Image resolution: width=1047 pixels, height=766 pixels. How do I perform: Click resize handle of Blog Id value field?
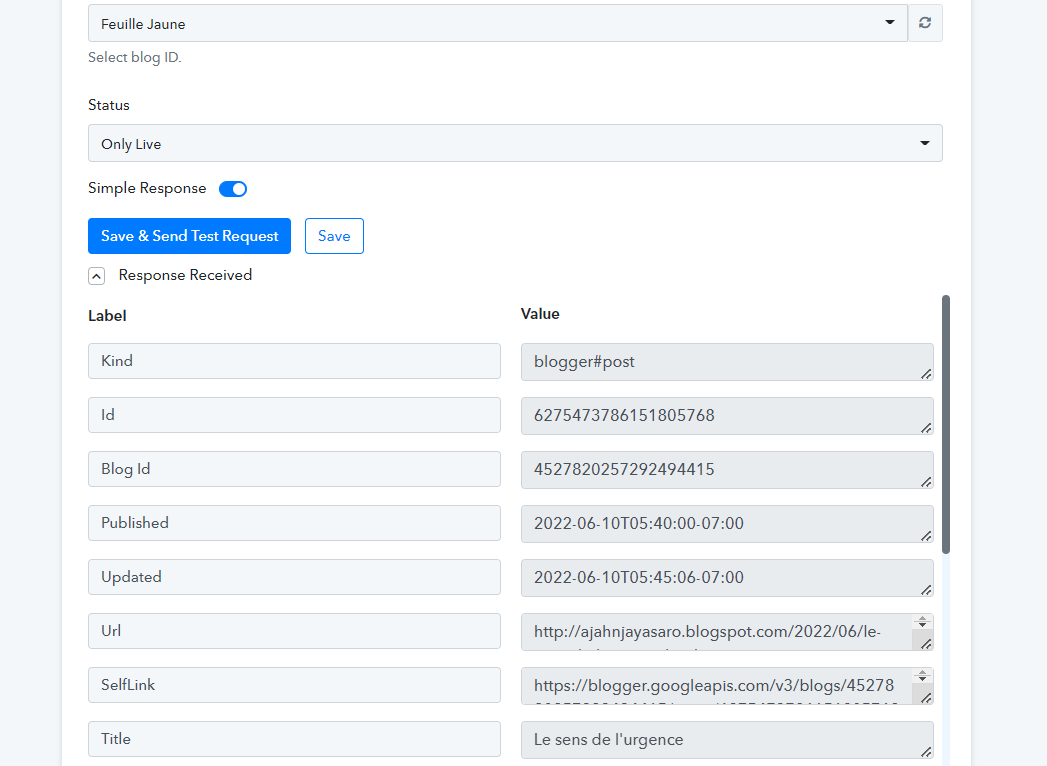tap(926, 482)
